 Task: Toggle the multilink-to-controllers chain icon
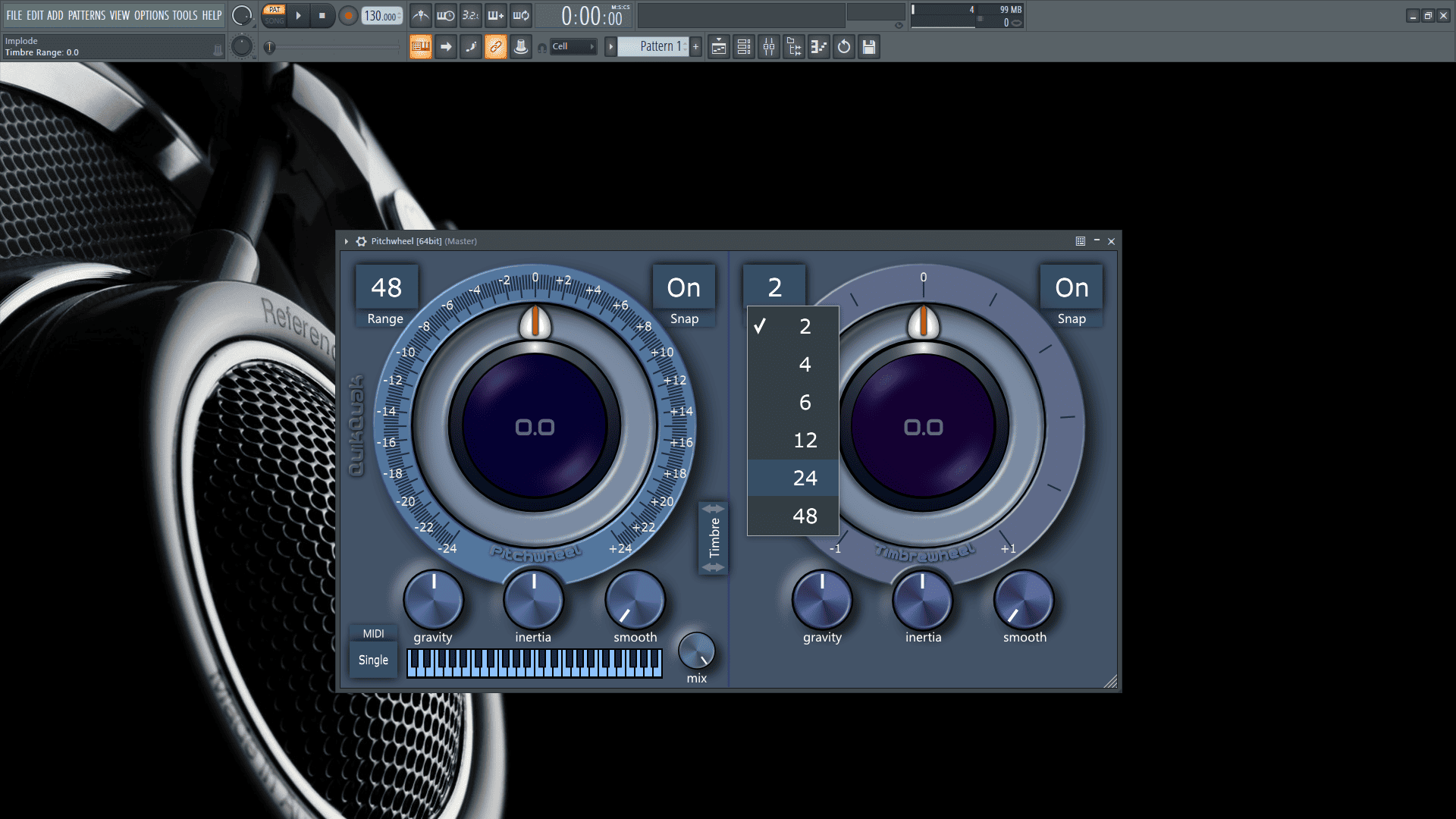click(496, 46)
